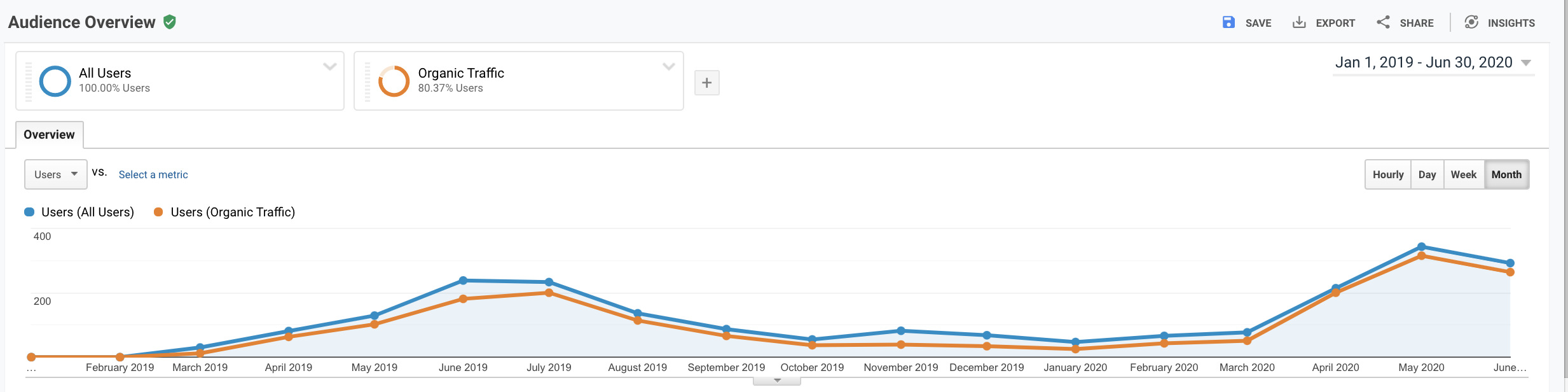1568x392 pixels.
Task: Click the Save floppy disk icon
Action: point(1228,22)
